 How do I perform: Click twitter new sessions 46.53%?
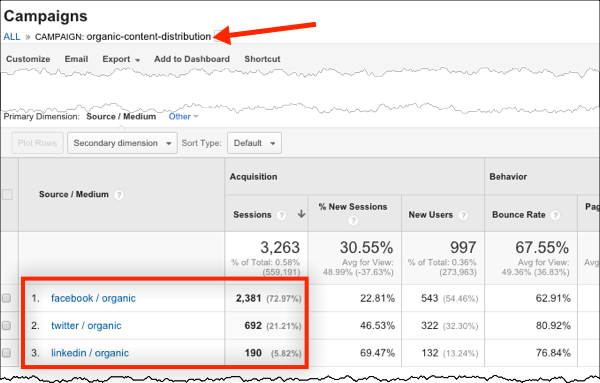point(377,326)
